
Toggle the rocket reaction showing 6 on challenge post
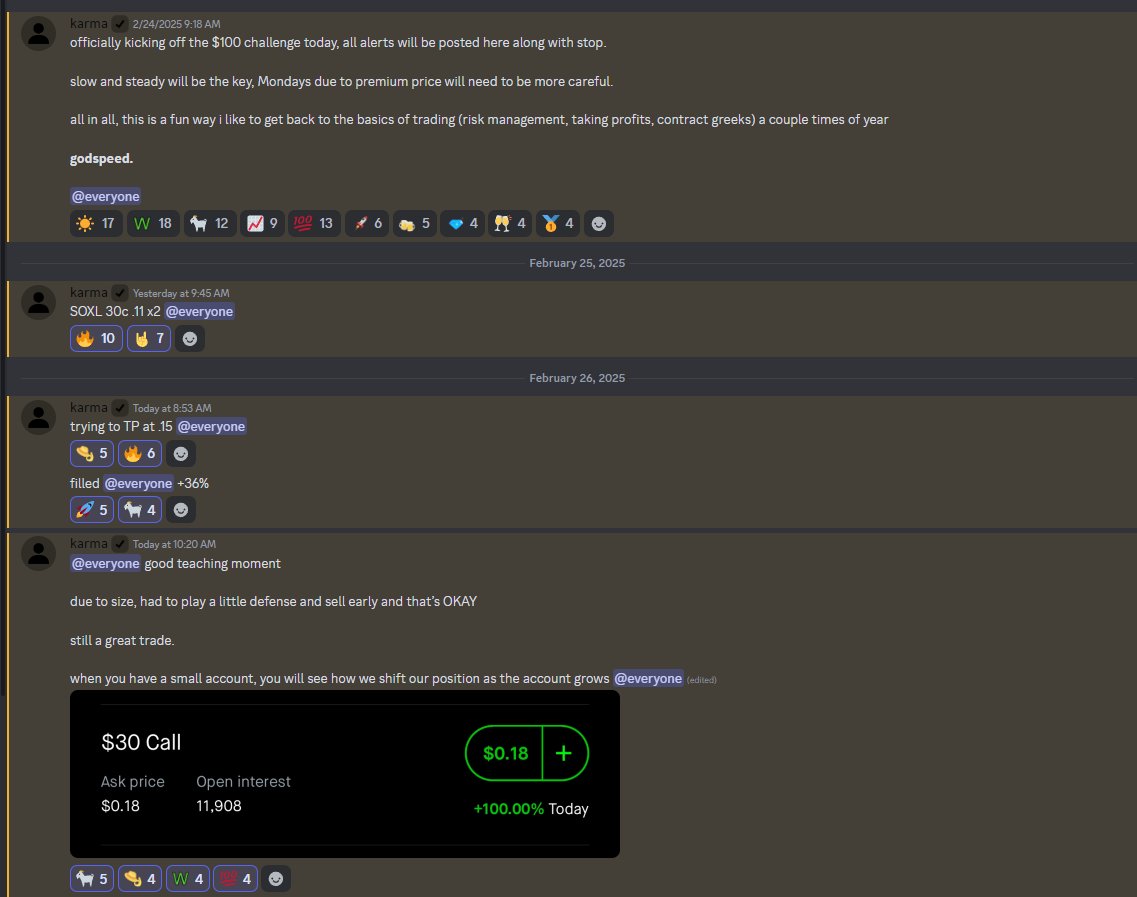(367, 223)
